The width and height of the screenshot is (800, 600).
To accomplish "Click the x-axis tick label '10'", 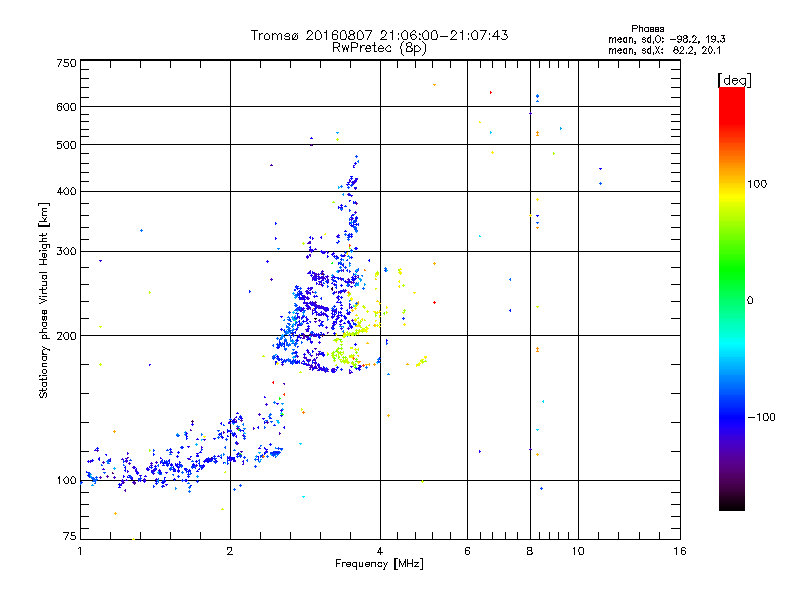I will pos(578,551).
